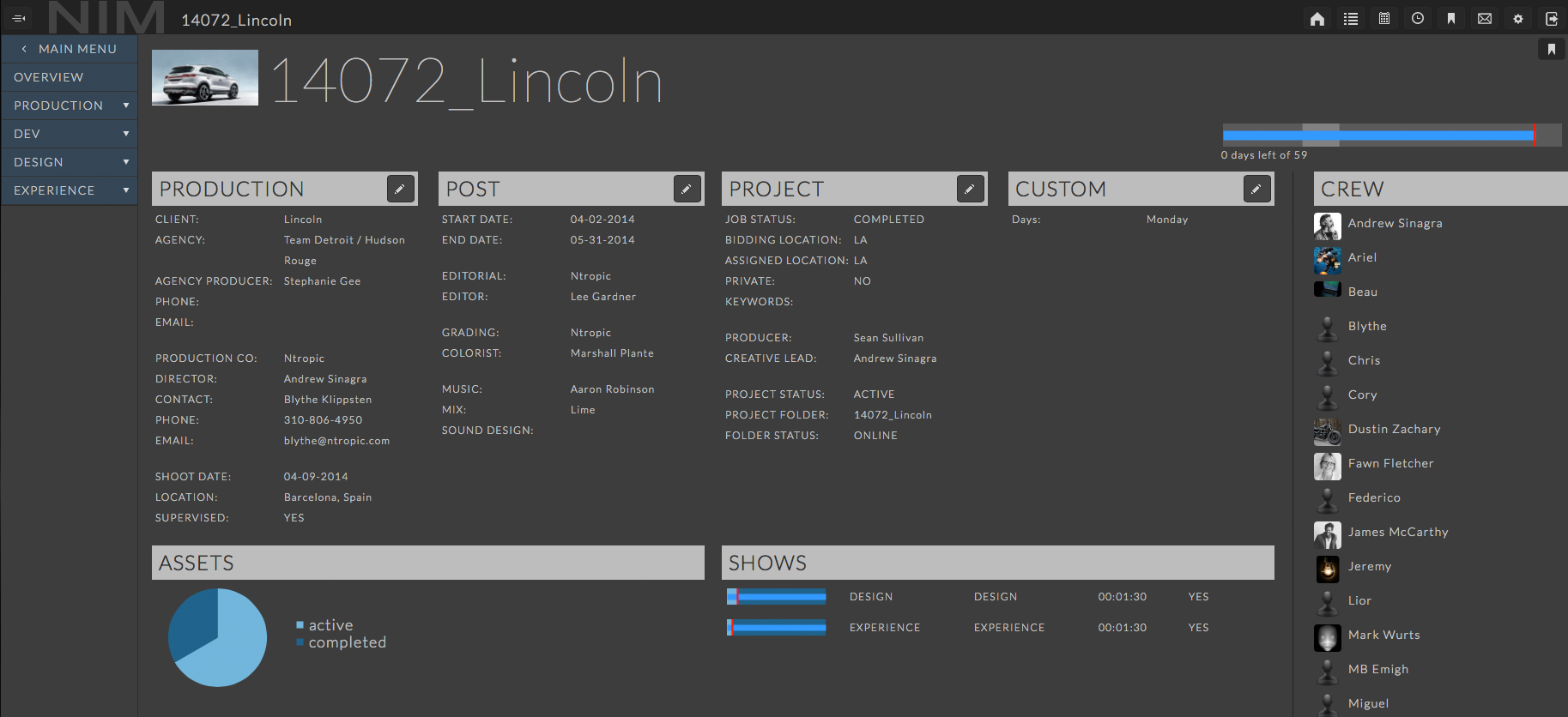Go to the Home icon
Image resolution: width=1568 pixels, height=717 pixels.
[x=1317, y=19]
